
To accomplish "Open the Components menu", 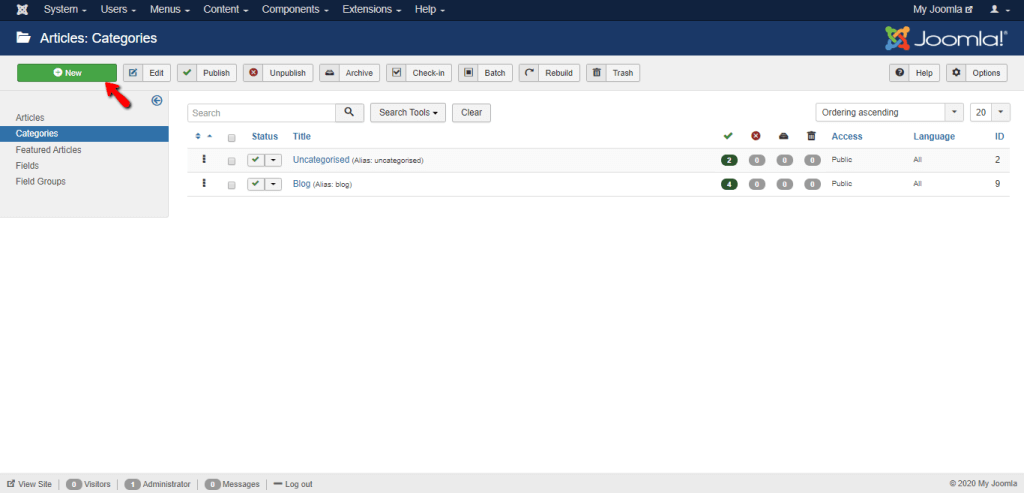I will point(295,10).
